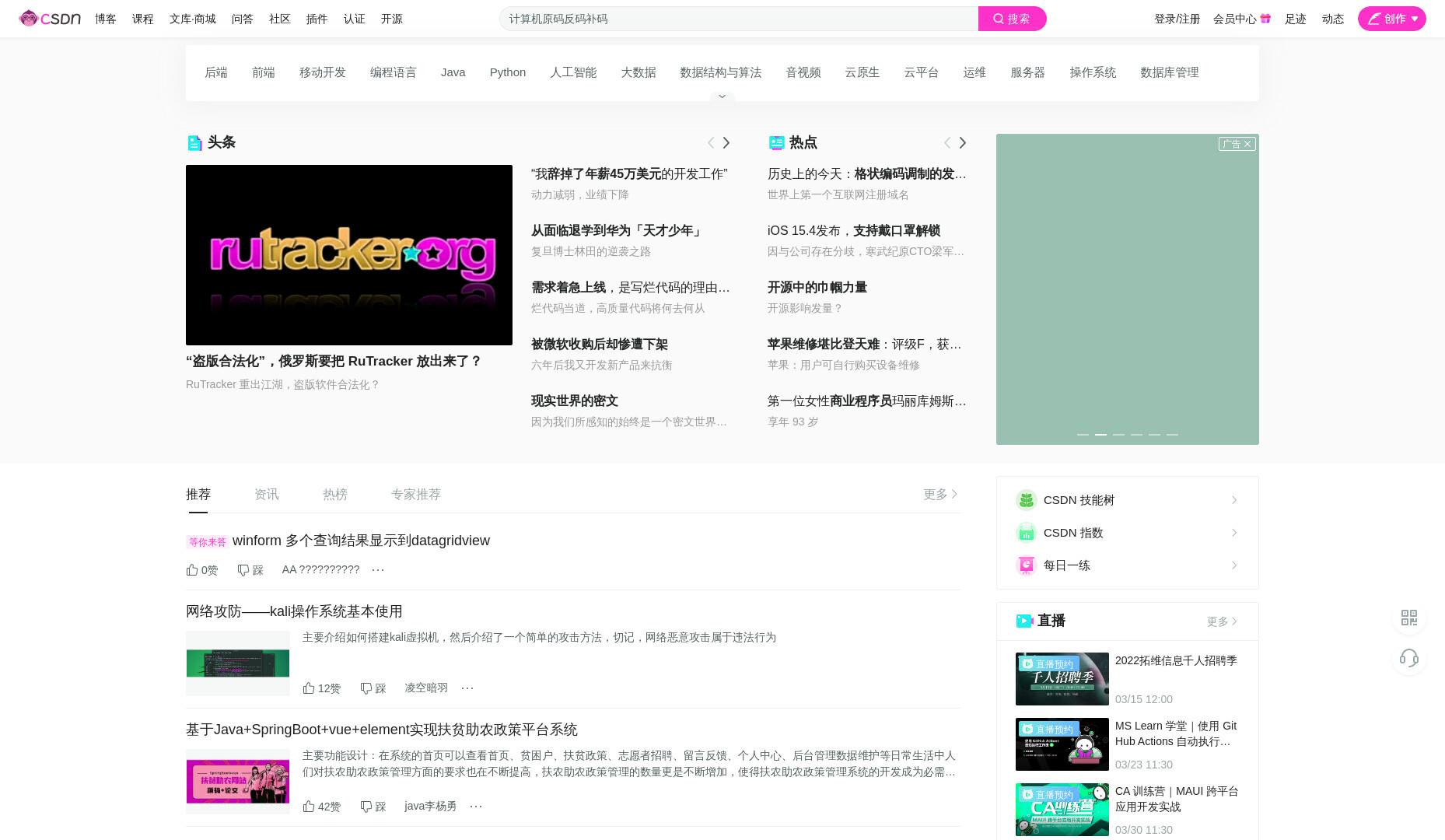Open the 开源 menu item
This screenshot has width=1445, height=840.
point(392,19)
